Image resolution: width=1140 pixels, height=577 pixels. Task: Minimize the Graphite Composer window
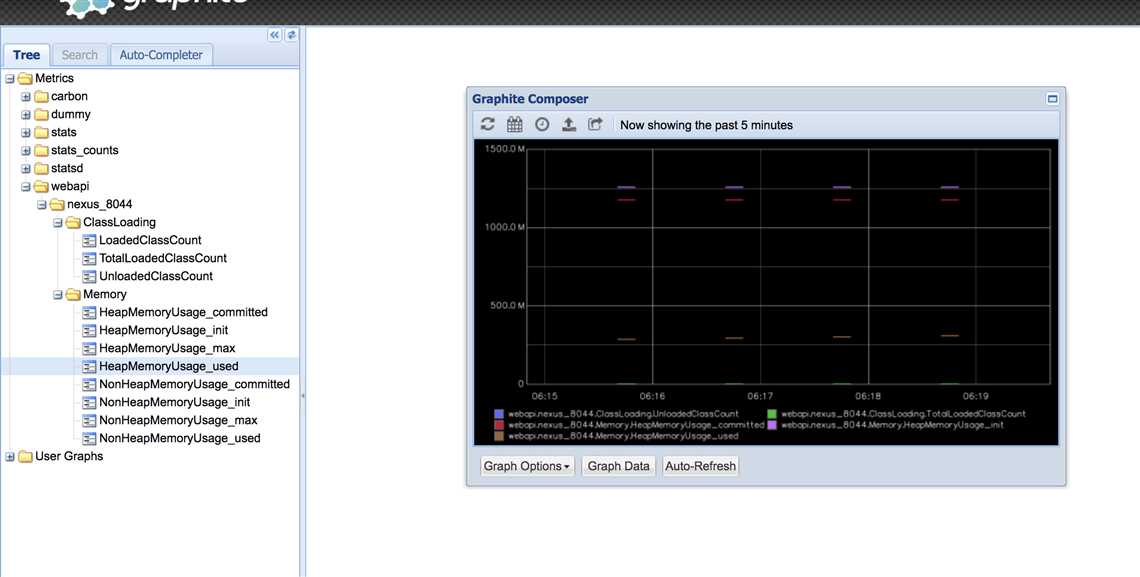pos(1052,99)
